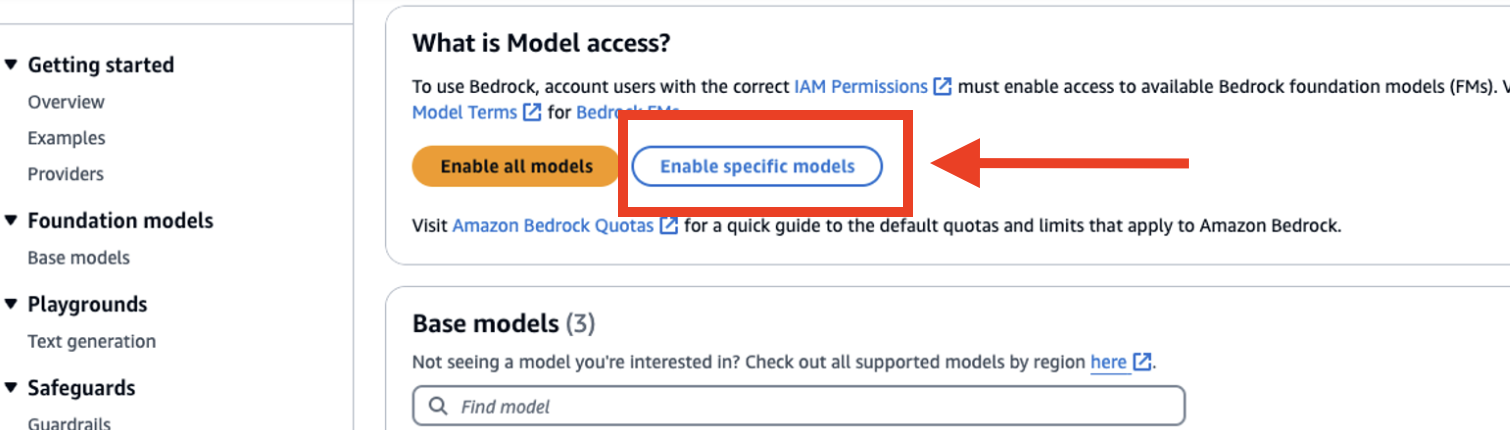Collapse the Foundation models section
The width and height of the screenshot is (1510, 430).
12,221
